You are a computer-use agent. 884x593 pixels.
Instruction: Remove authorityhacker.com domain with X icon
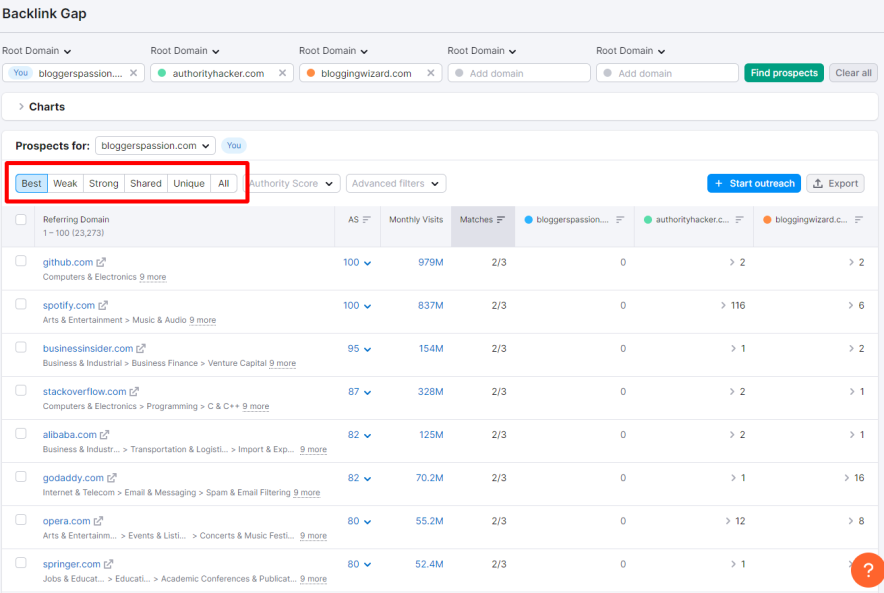click(x=282, y=73)
